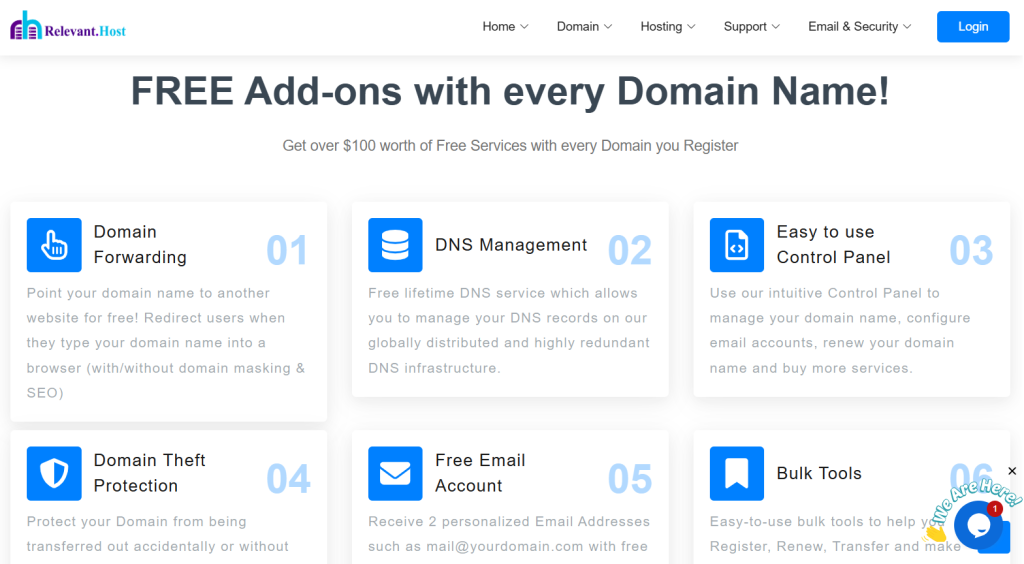Expand the Domain dropdown menu
The image size is (1024, 564).
pos(584,27)
